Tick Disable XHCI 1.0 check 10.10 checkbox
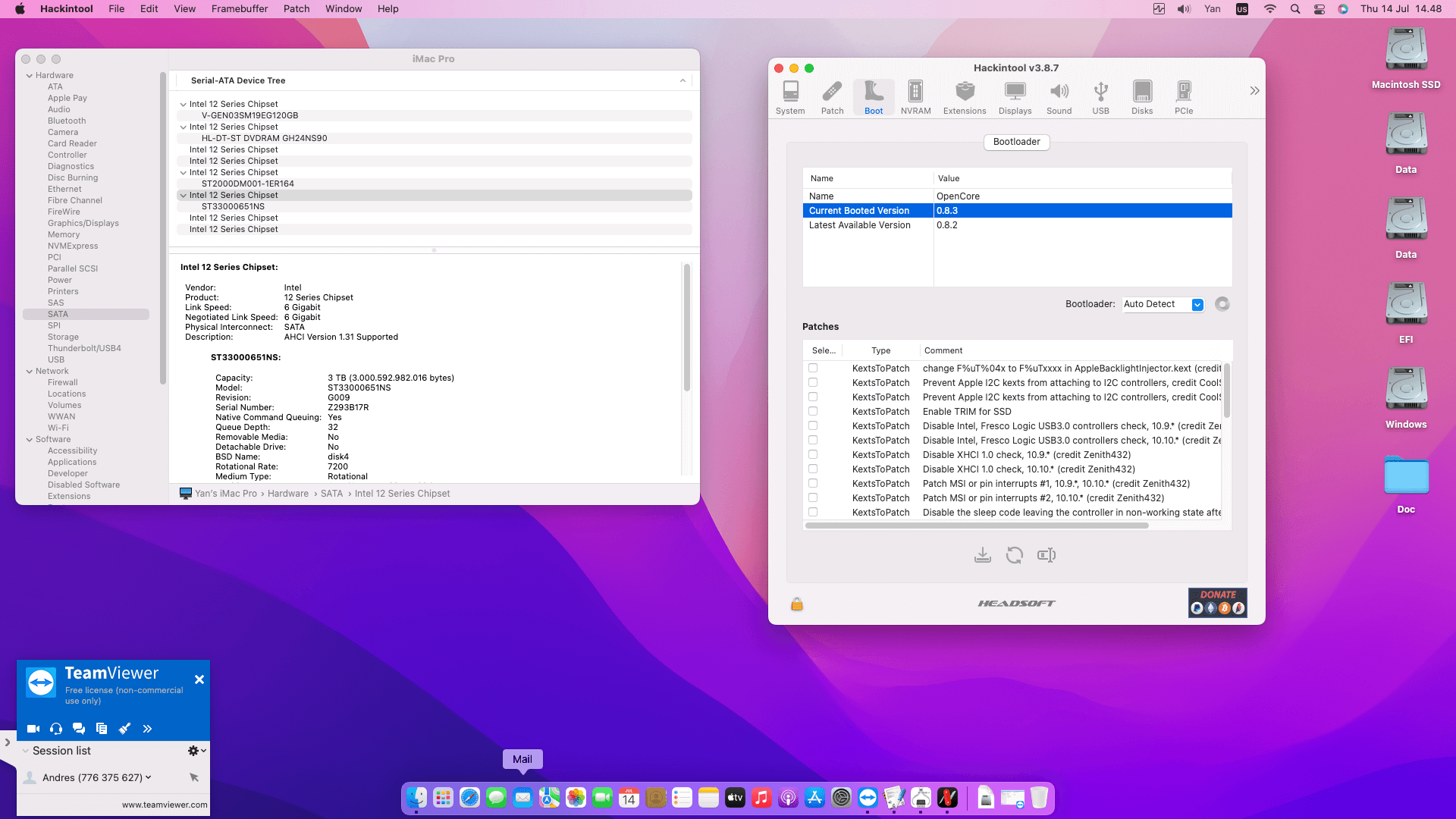The image size is (1456, 819). (x=813, y=469)
